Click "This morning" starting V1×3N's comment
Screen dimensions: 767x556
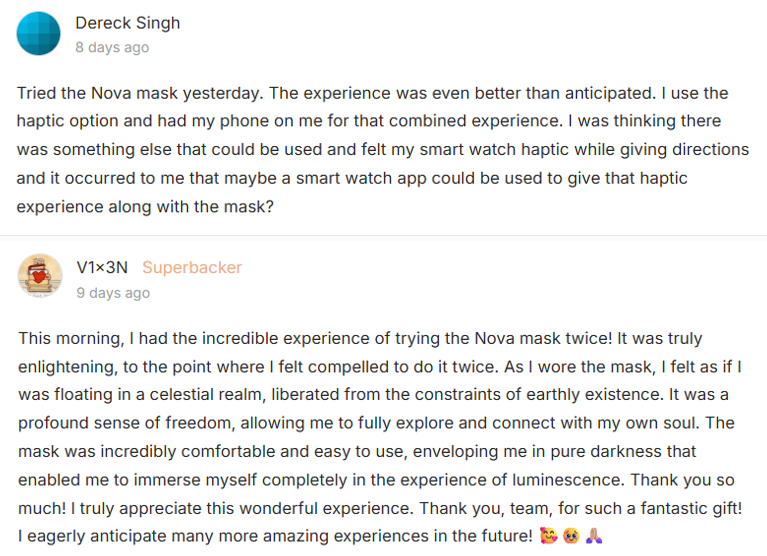(x=65, y=338)
